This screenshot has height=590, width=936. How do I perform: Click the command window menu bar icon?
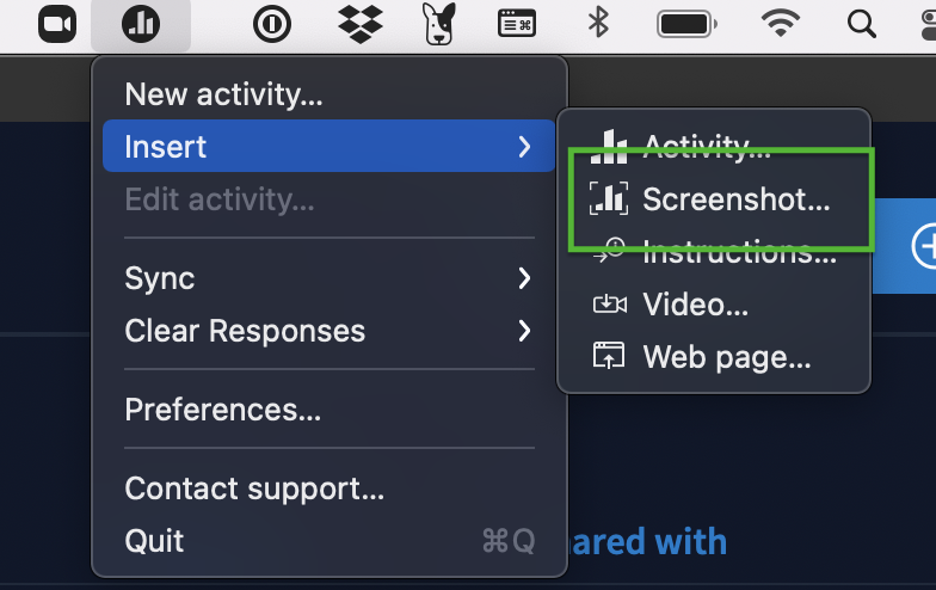[x=516, y=24]
